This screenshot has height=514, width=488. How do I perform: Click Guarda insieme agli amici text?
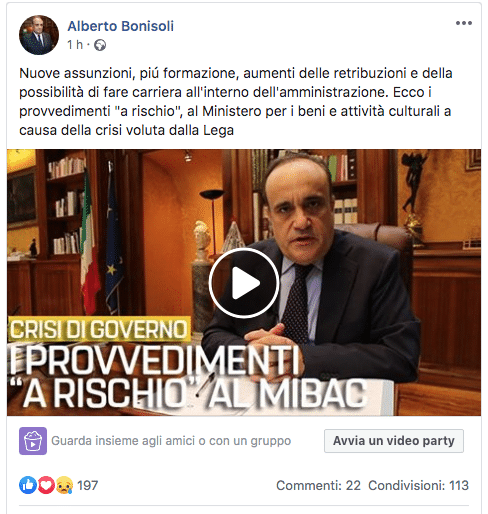(171, 441)
